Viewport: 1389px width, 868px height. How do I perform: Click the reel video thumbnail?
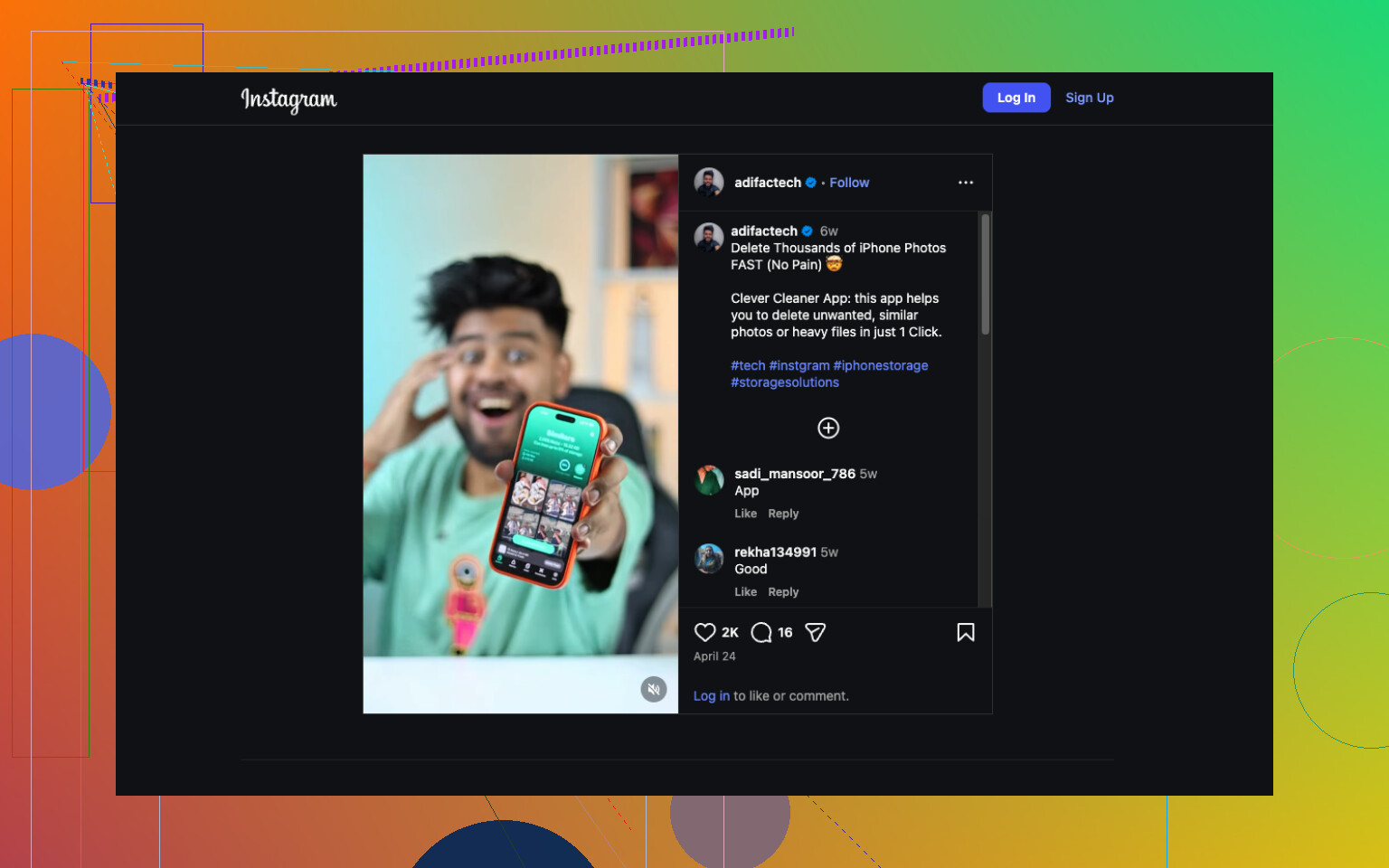pos(521,434)
